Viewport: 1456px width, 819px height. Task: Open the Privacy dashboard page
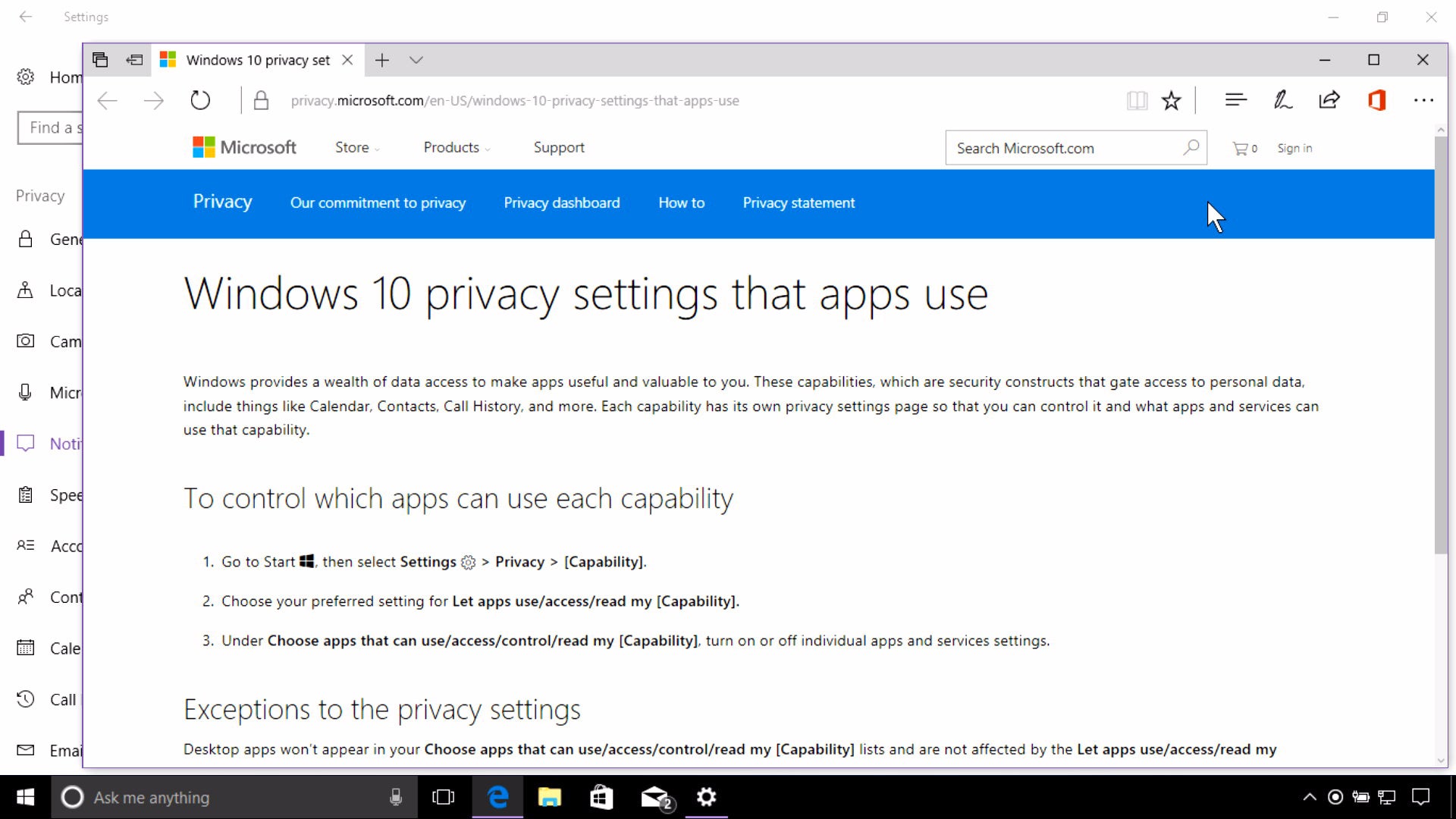point(562,203)
